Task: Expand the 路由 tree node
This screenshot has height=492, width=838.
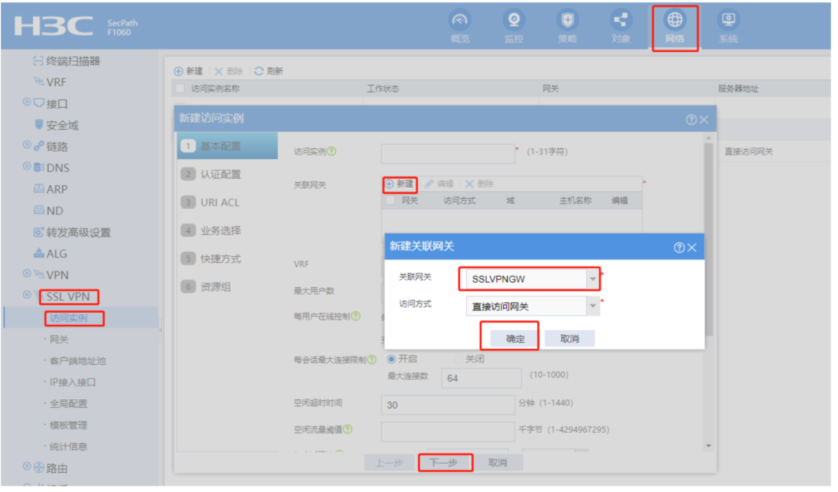Action: point(27,466)
